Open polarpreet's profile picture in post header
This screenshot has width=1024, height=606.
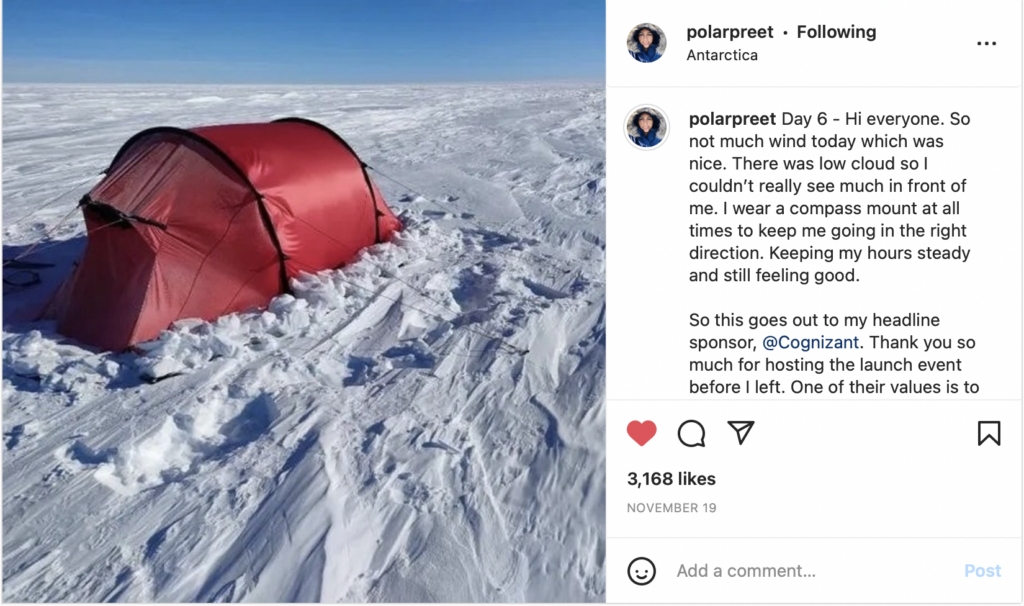(647, 42)
